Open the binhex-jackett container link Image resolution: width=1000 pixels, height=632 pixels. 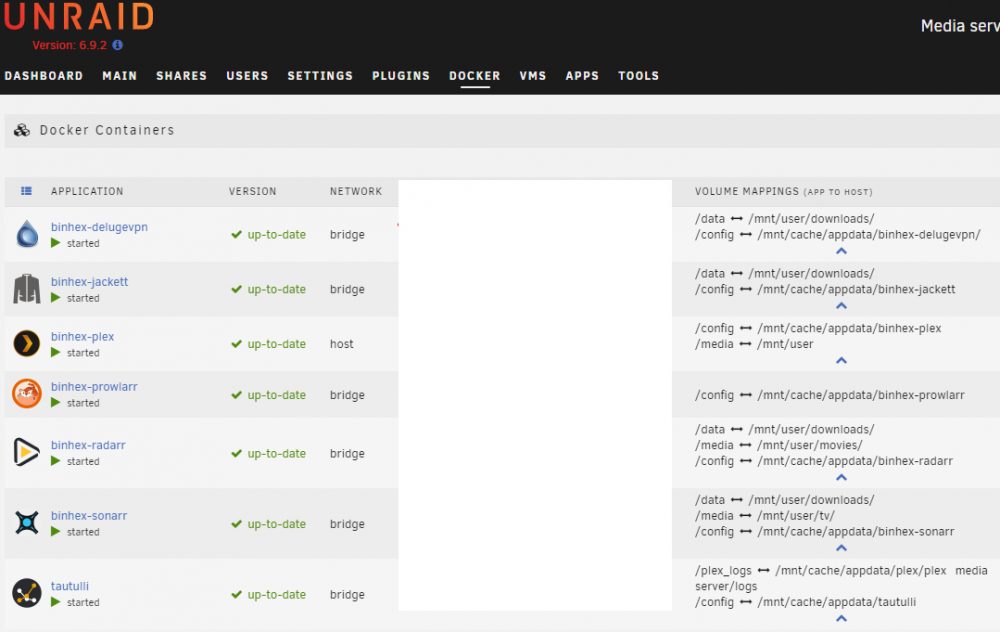pyautogui.click(x=89, y=282)
